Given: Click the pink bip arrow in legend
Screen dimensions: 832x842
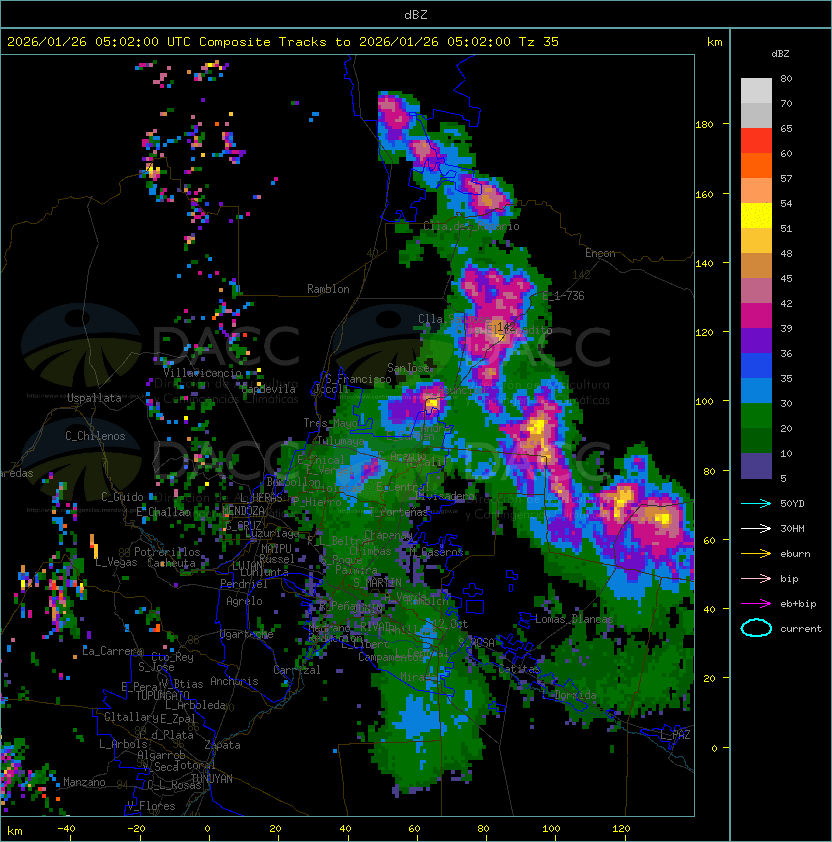Looking at the screenshot, I should tap(756, 579).
